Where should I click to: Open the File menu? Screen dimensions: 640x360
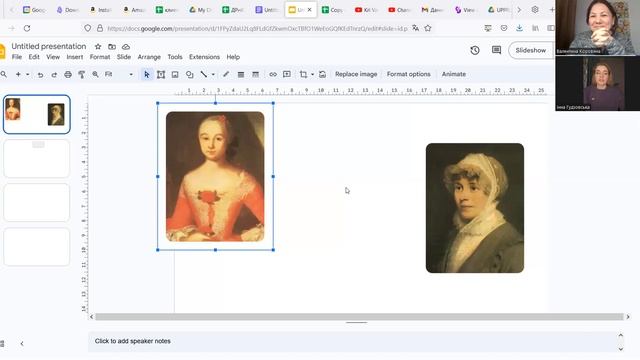coord(17,57)
